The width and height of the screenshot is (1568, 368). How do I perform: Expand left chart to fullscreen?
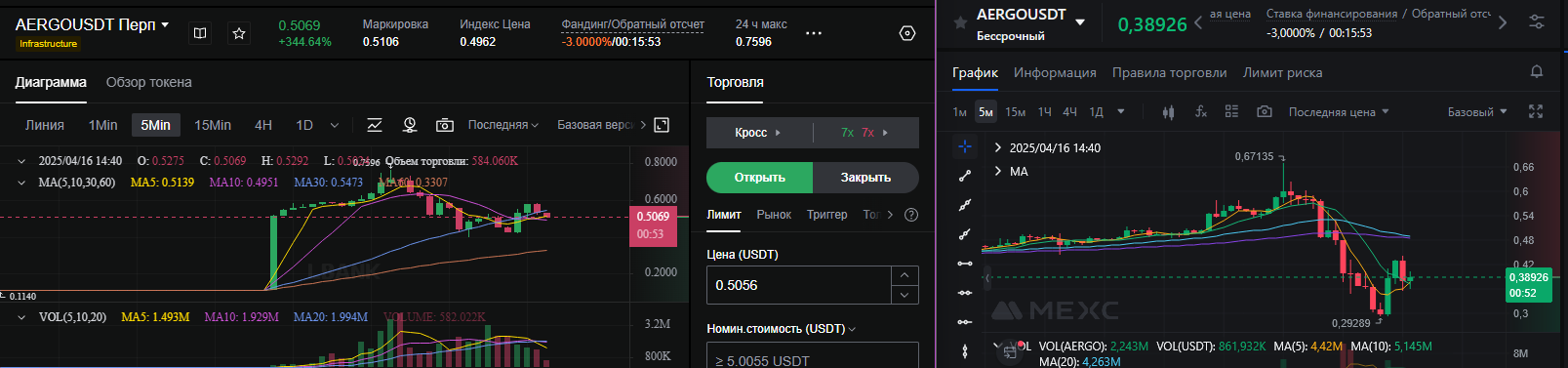(662, 125)
